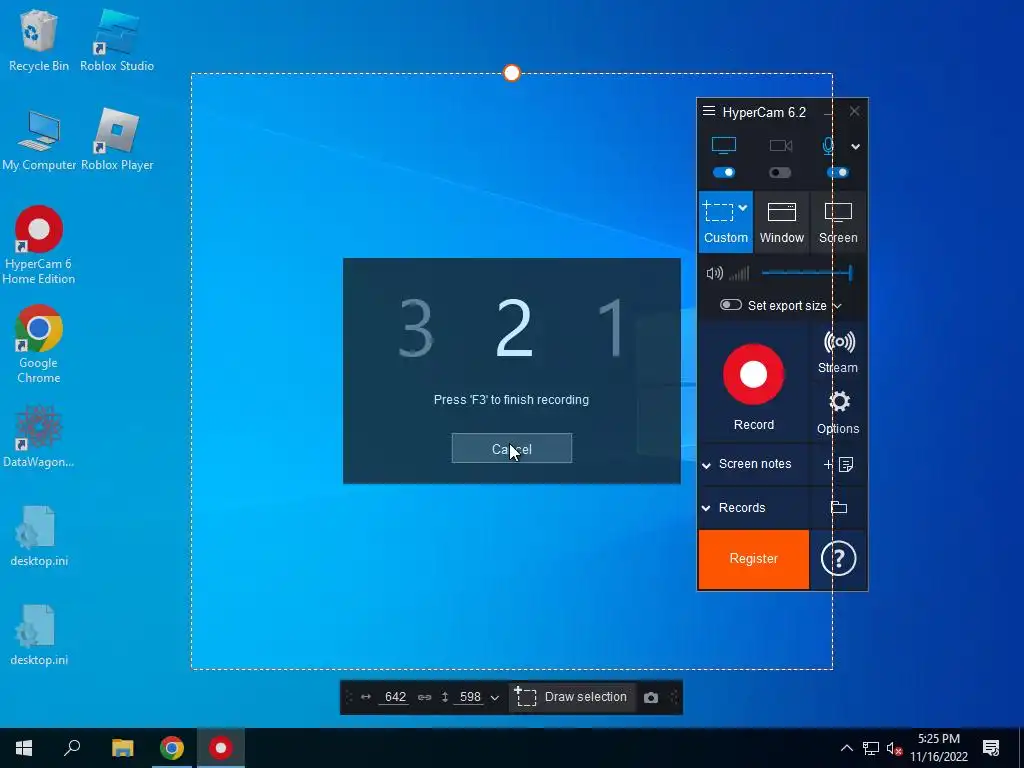Select the Screen capture mode

click(x=839, y=222)
